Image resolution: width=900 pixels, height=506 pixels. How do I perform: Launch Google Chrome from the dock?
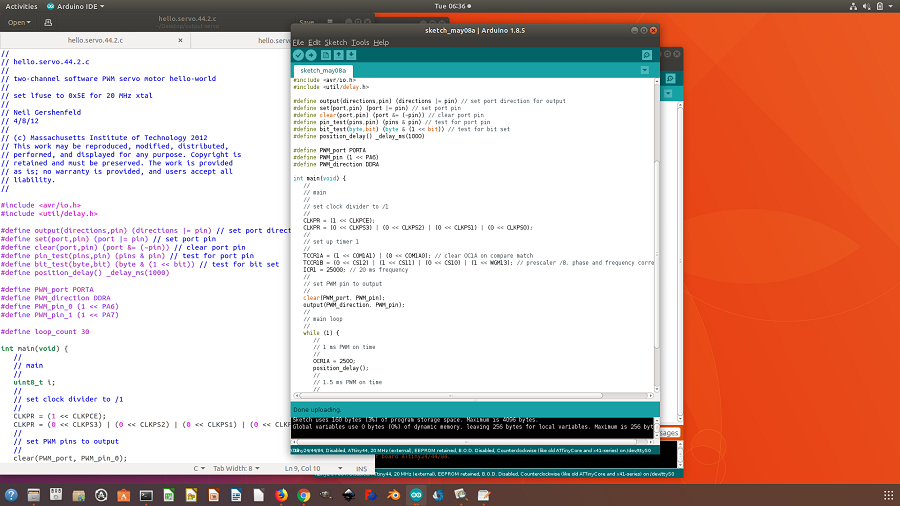pos(304,495)
